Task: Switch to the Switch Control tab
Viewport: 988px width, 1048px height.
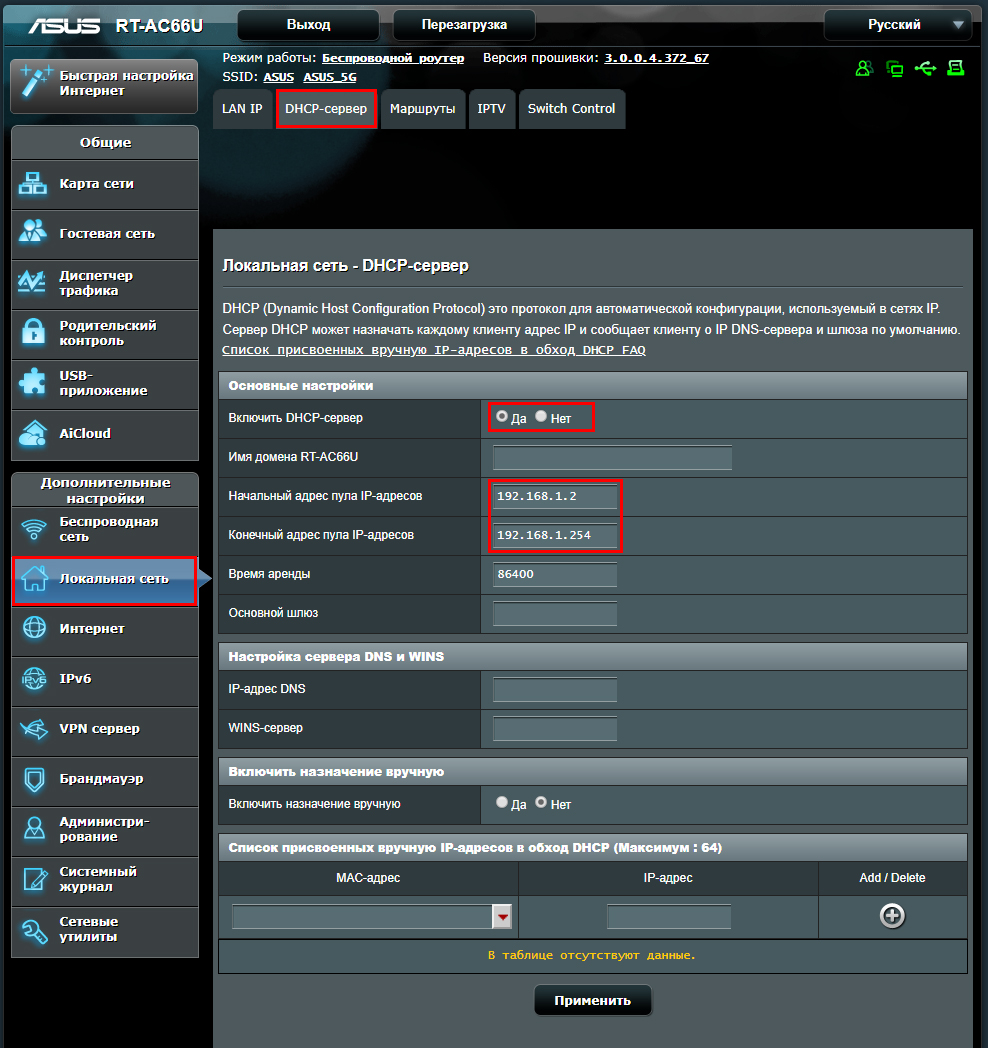Action: click(x=572, y=109)
